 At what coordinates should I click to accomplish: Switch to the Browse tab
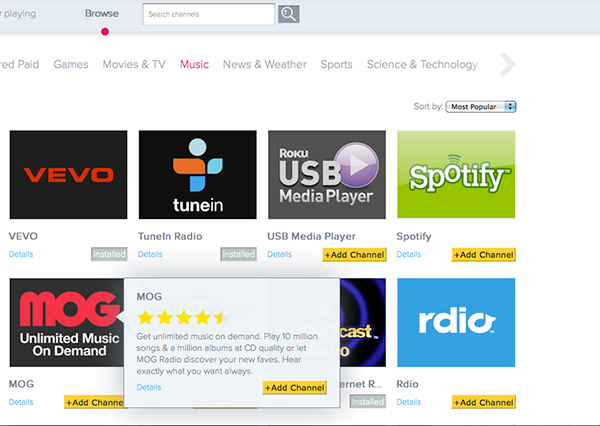pos(102,13)
